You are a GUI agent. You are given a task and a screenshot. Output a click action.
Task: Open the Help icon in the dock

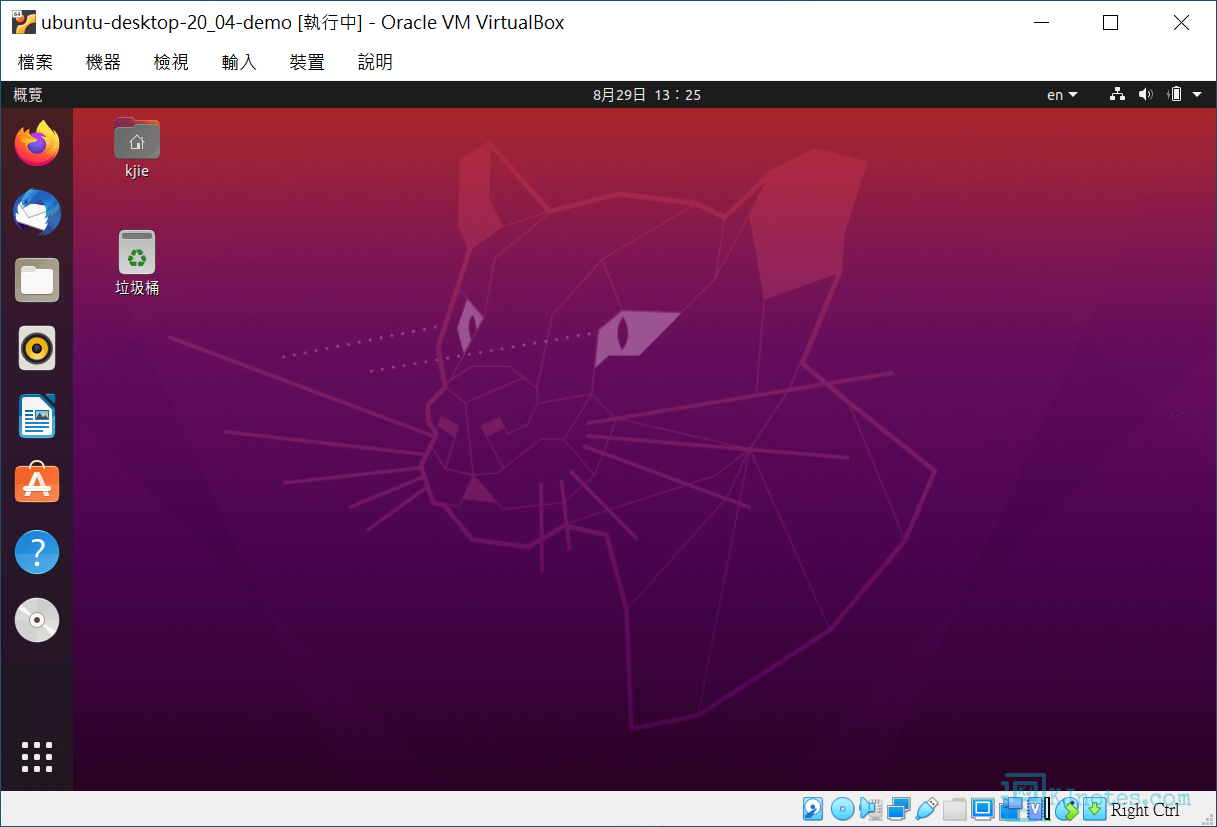[37, 552]
